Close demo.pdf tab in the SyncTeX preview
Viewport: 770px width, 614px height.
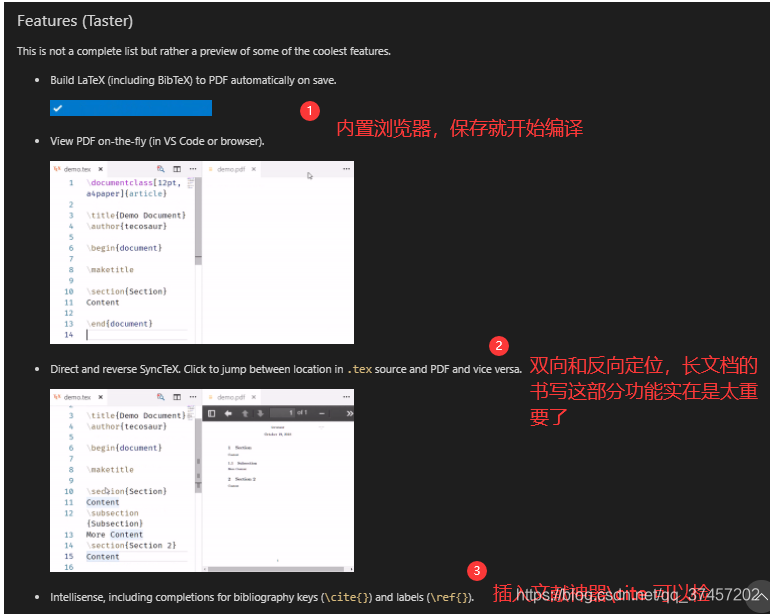[253, 397]
